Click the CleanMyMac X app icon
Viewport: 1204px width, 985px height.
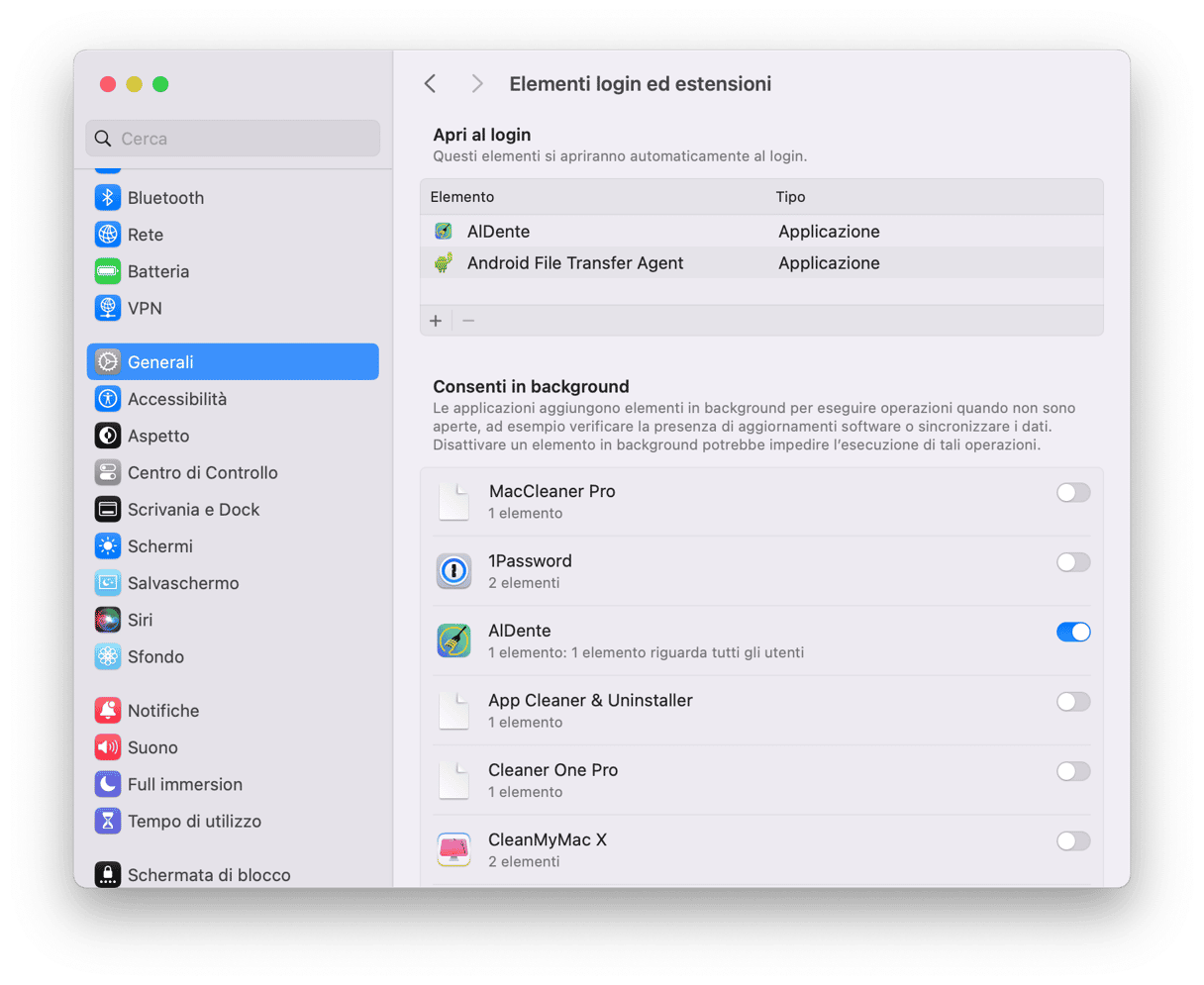coord(453,850)
